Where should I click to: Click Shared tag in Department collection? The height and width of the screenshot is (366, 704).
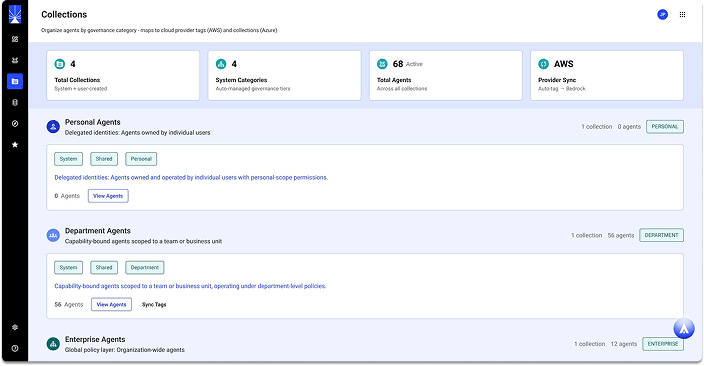coord(104,268)
